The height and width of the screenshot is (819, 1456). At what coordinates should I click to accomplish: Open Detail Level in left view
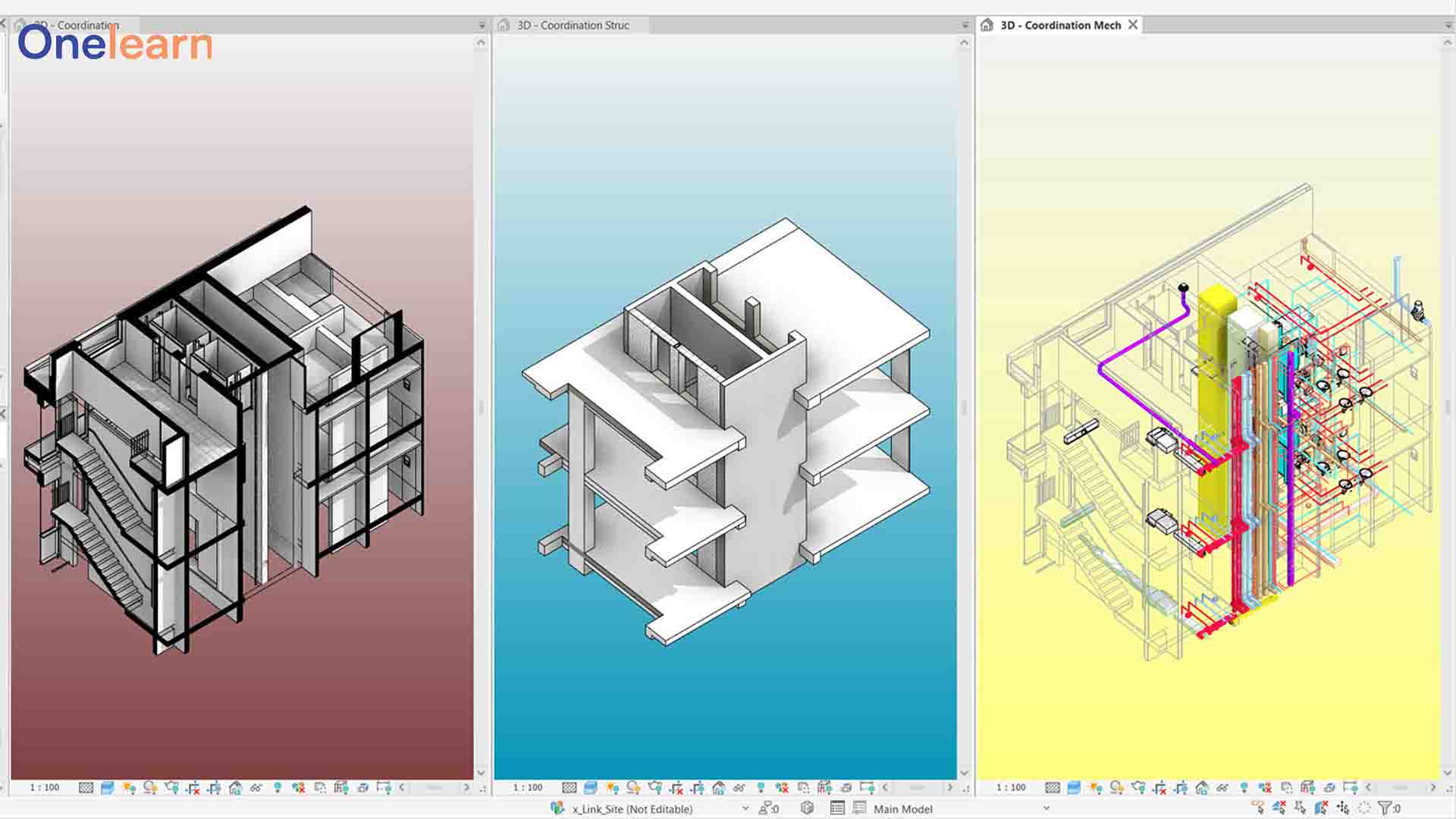86,788
